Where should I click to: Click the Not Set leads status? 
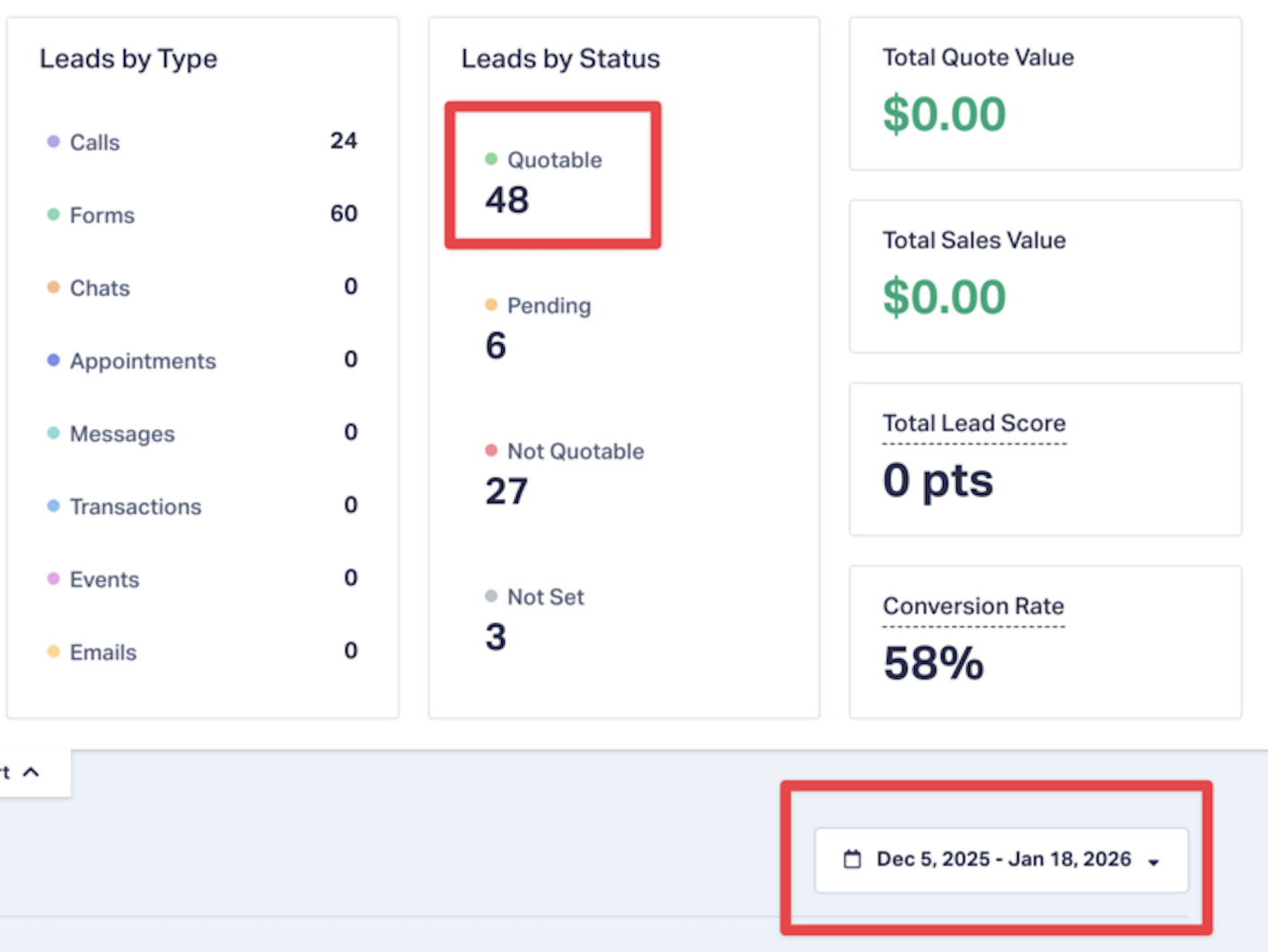click(545, 597)
